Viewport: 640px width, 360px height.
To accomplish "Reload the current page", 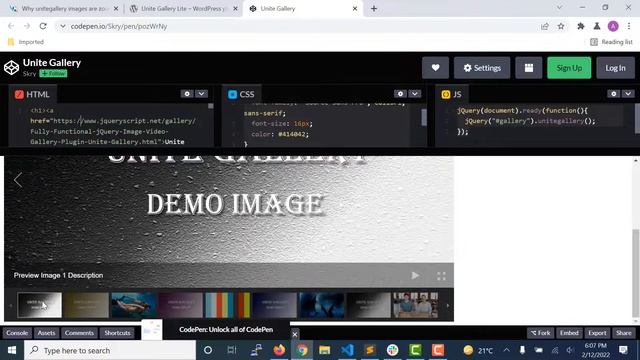I will [x=43, y=26].
